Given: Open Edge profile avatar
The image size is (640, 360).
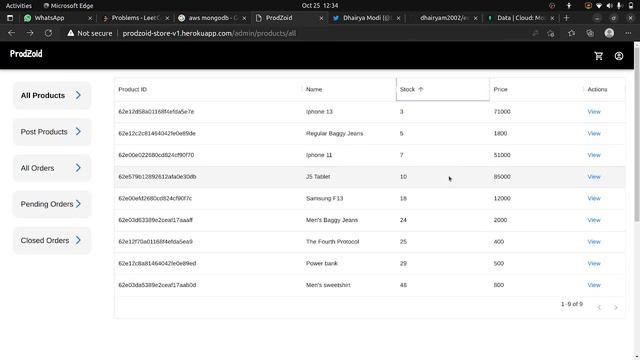Looking at the screenshot, I should (609, 33).
